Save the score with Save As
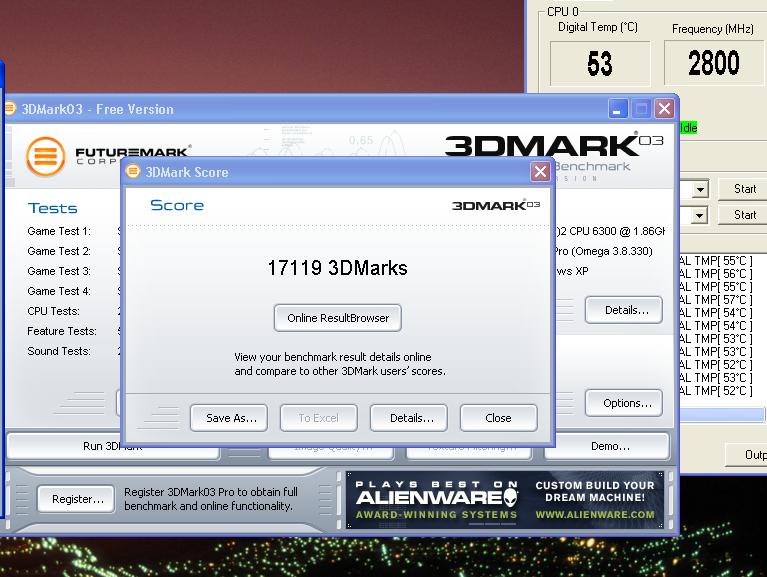Viewport: 767px width, 577px height. tap(229, 418)
